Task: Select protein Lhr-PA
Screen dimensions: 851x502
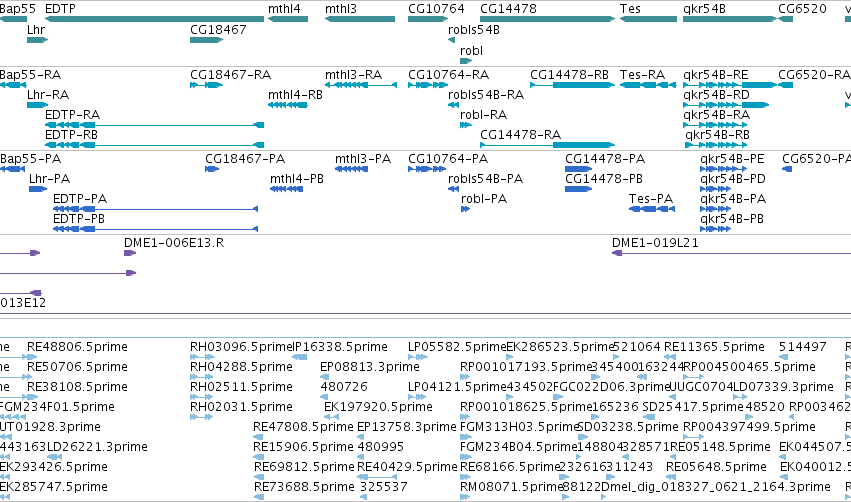Action: [37, 189]
